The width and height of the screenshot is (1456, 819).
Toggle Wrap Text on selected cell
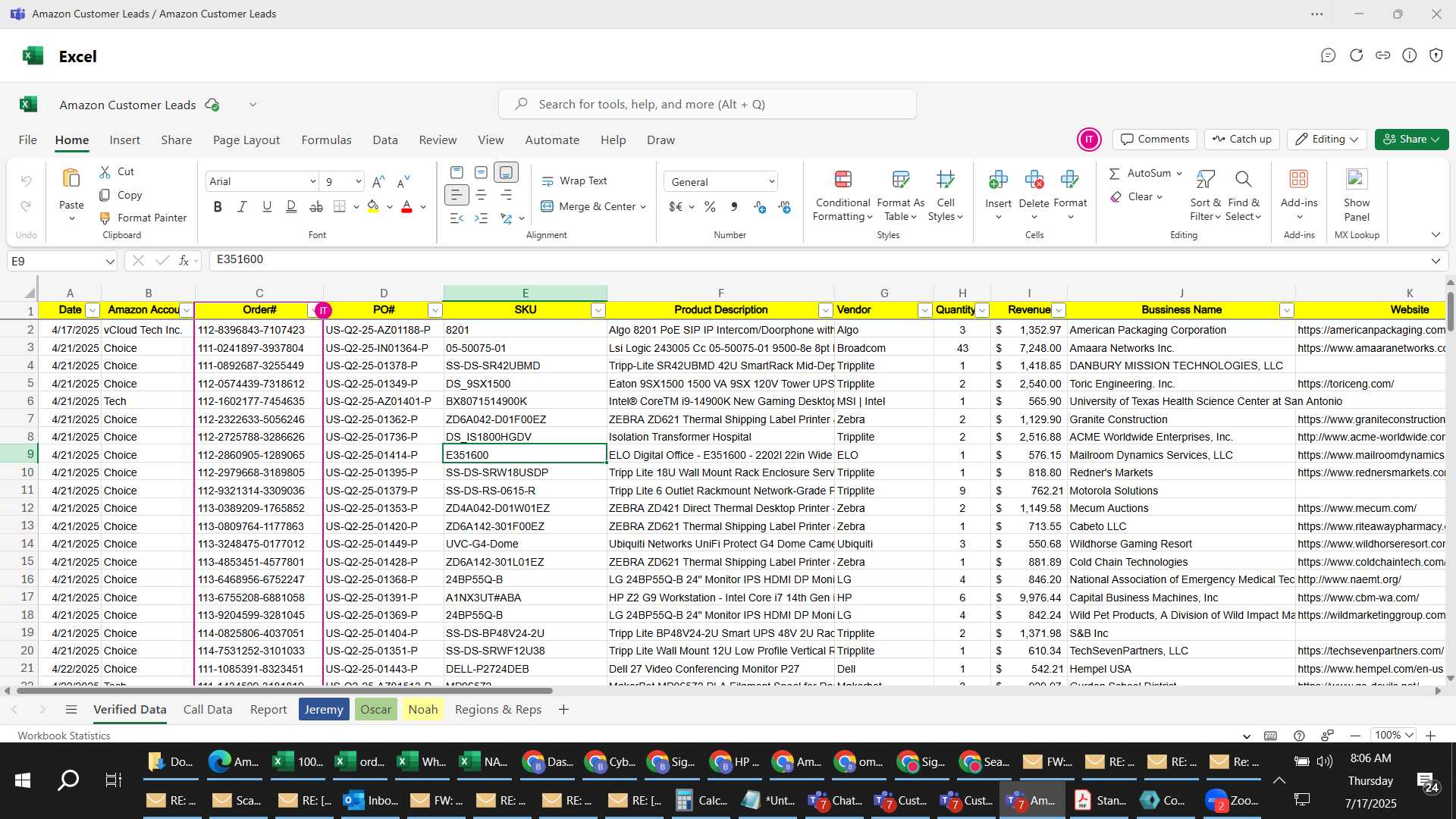[x=574, y=181]
